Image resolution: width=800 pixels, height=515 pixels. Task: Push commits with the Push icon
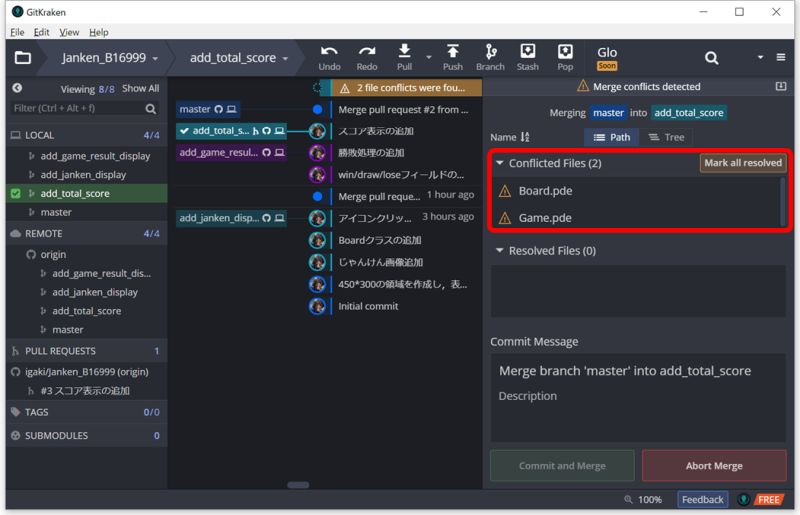click(x=453, y=58)
